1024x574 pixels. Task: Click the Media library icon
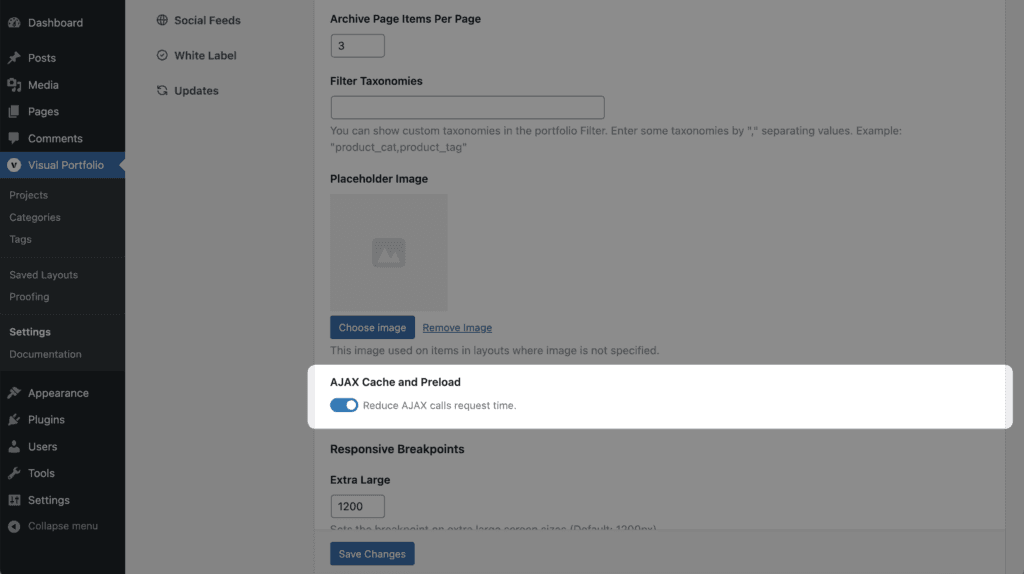pyautogui.click(x=14, y=85)
